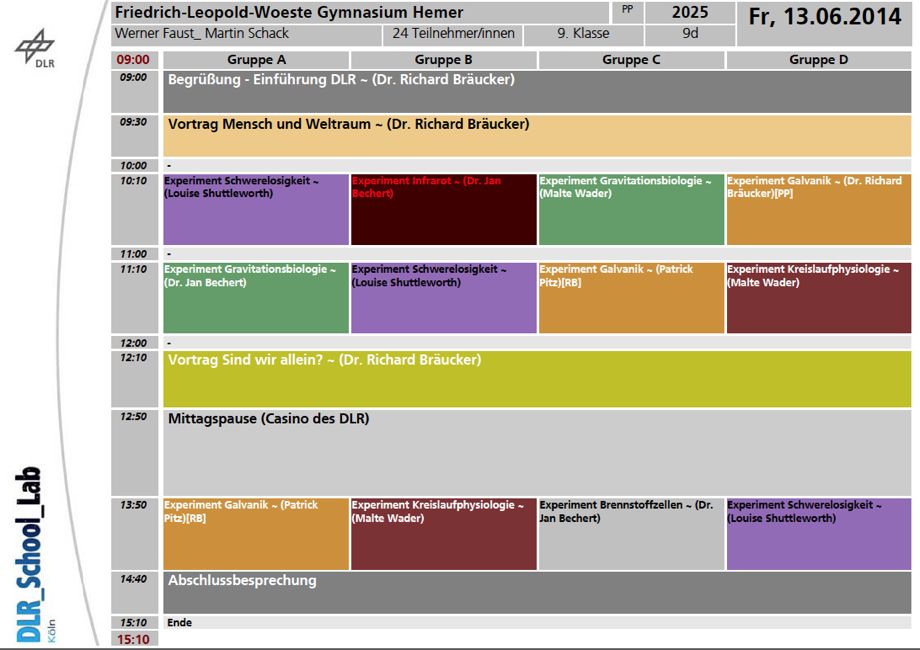Select green Gravitationsbiologie block in Gruppe C

click(631, 209)
